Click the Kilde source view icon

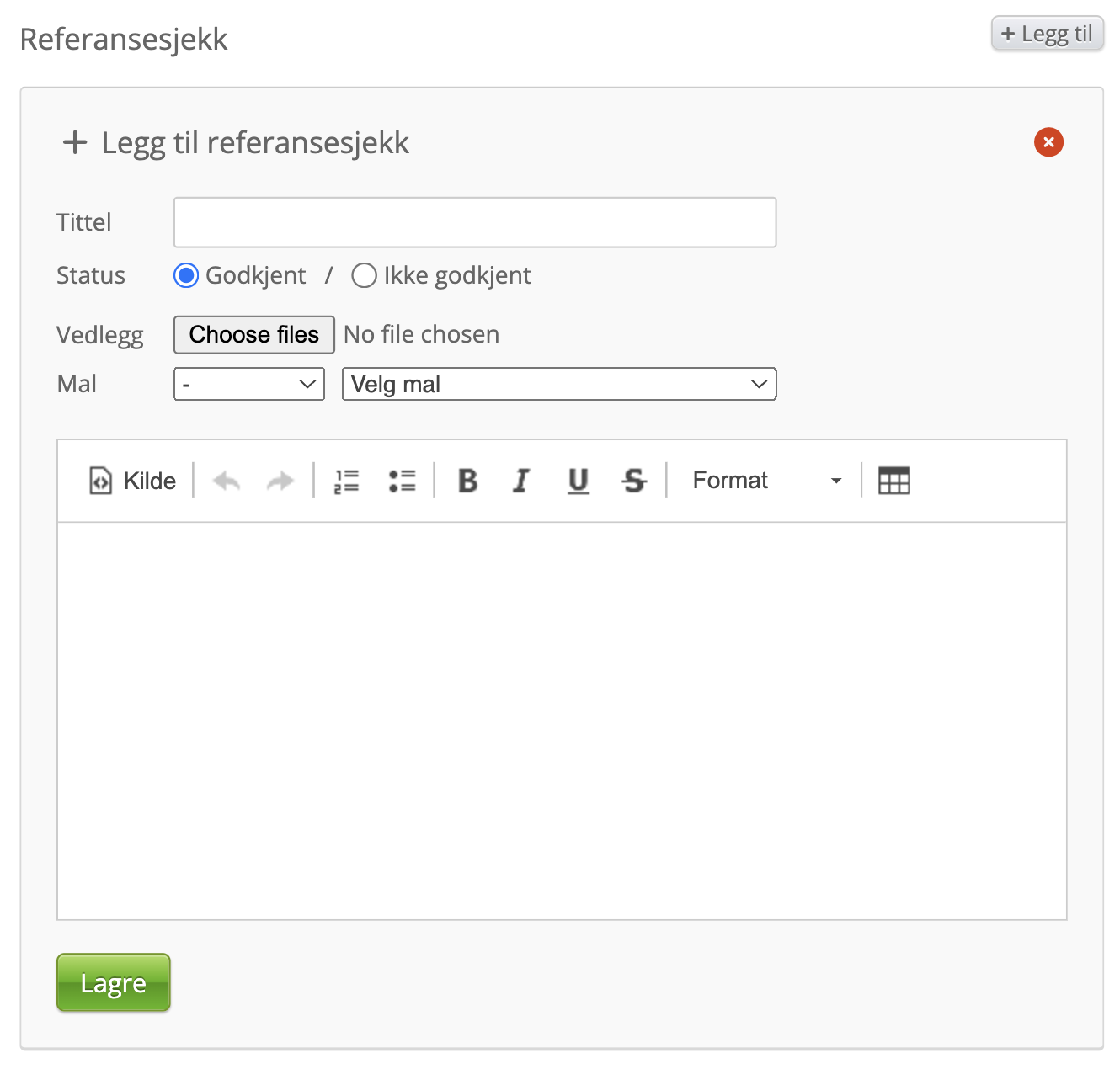coord(101,481)
